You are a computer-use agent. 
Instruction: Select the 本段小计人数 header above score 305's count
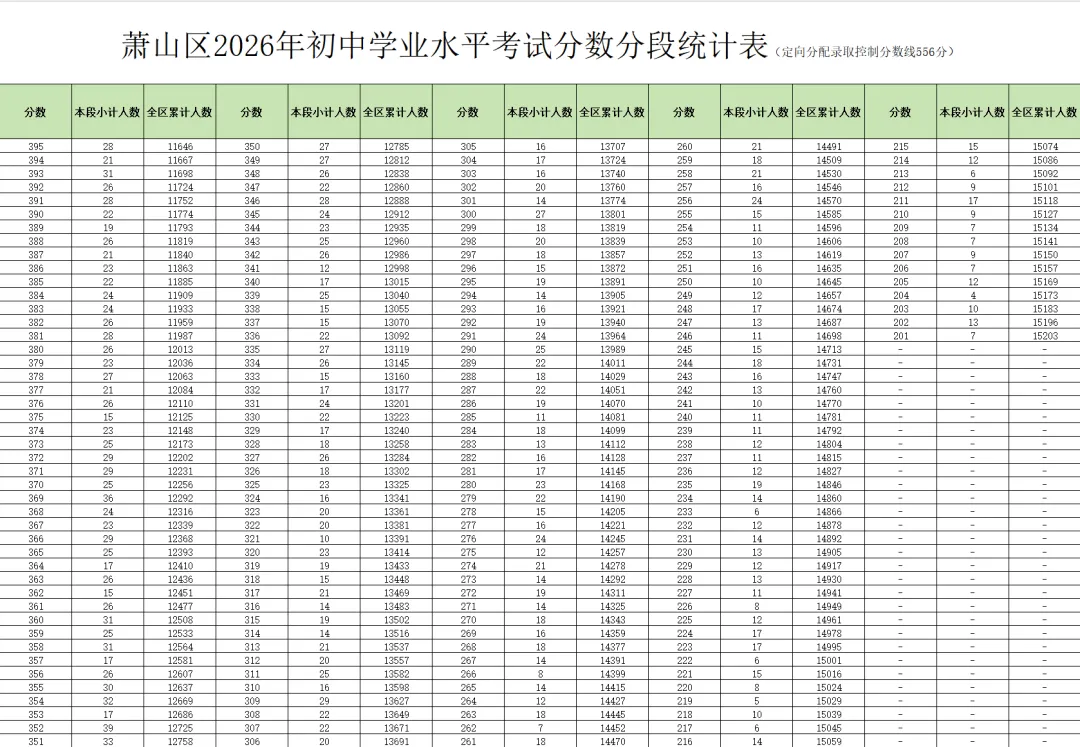(540, 112)
